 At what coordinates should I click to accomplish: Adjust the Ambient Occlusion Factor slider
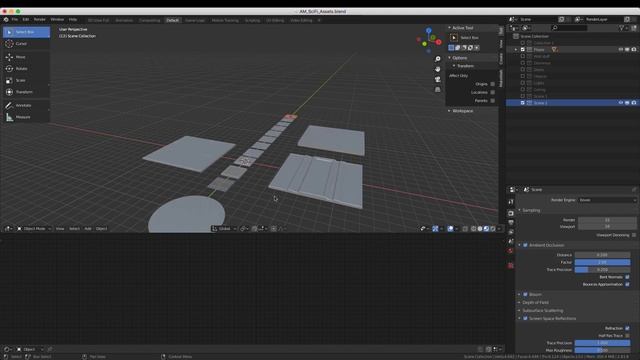(x=602, y=262)
